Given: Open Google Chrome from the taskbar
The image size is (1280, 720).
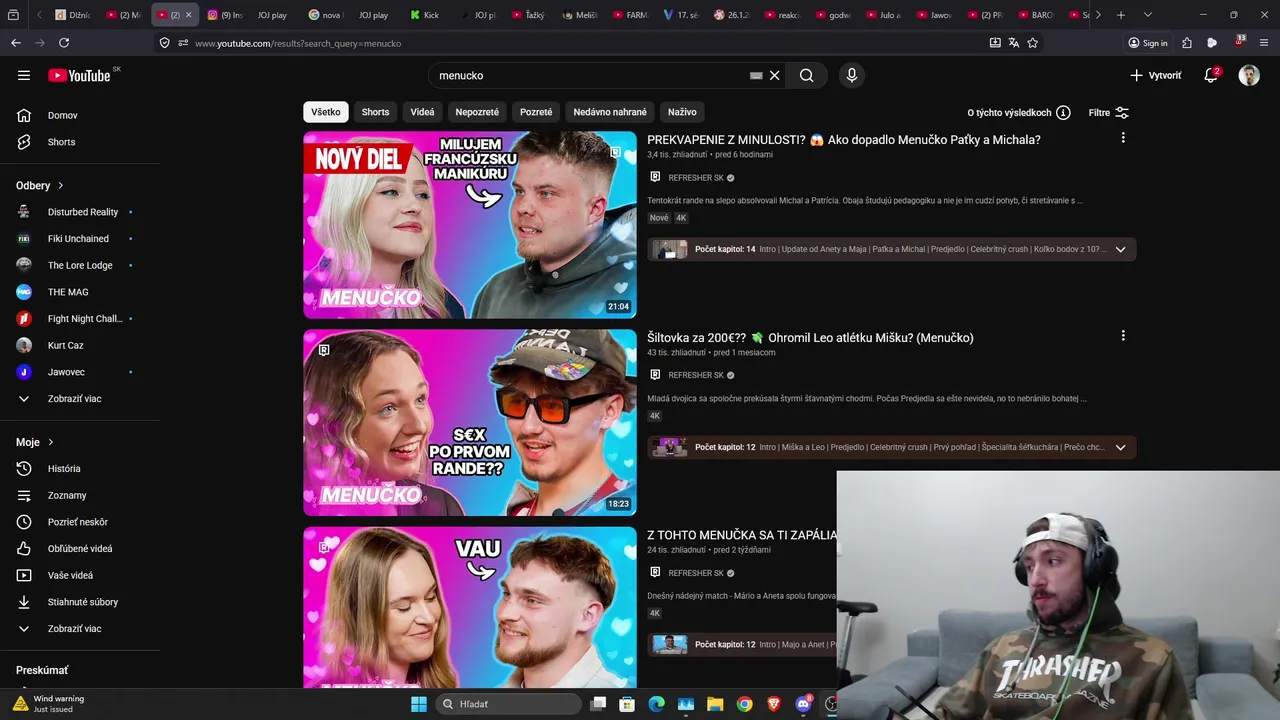Looking at the screenshot, I should click(745, 704).
